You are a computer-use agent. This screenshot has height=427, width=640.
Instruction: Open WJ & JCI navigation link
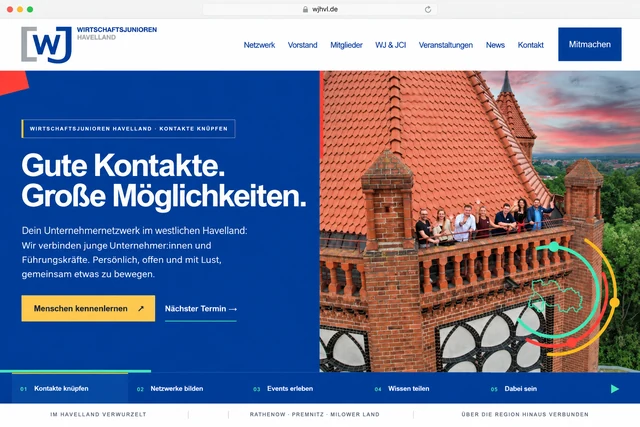[391, 45]
